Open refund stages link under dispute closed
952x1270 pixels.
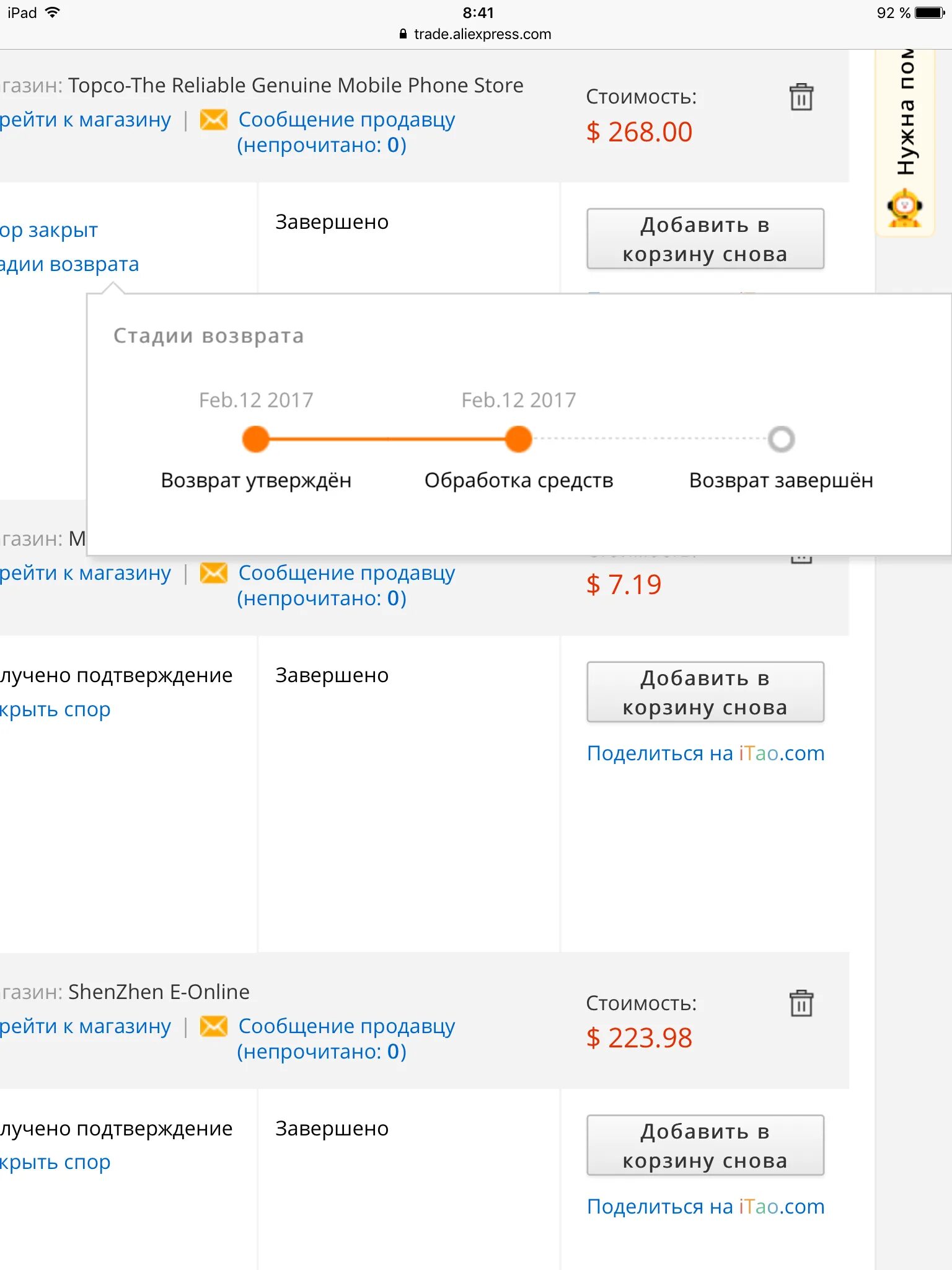tap(69, 264)
